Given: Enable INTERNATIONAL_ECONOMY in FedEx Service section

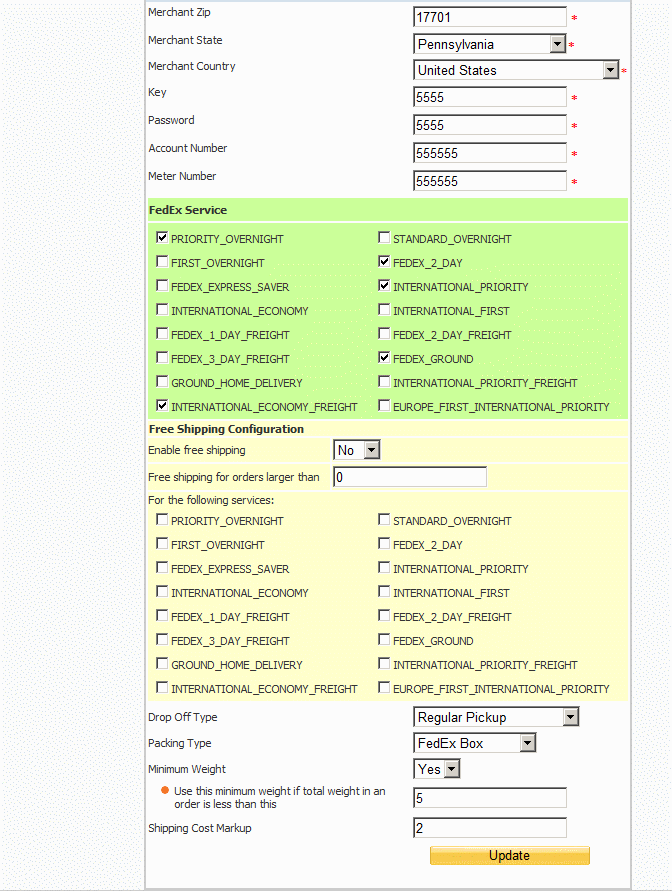Looking at the screenshot, I should pyautogui.click(x=162, y=310).
